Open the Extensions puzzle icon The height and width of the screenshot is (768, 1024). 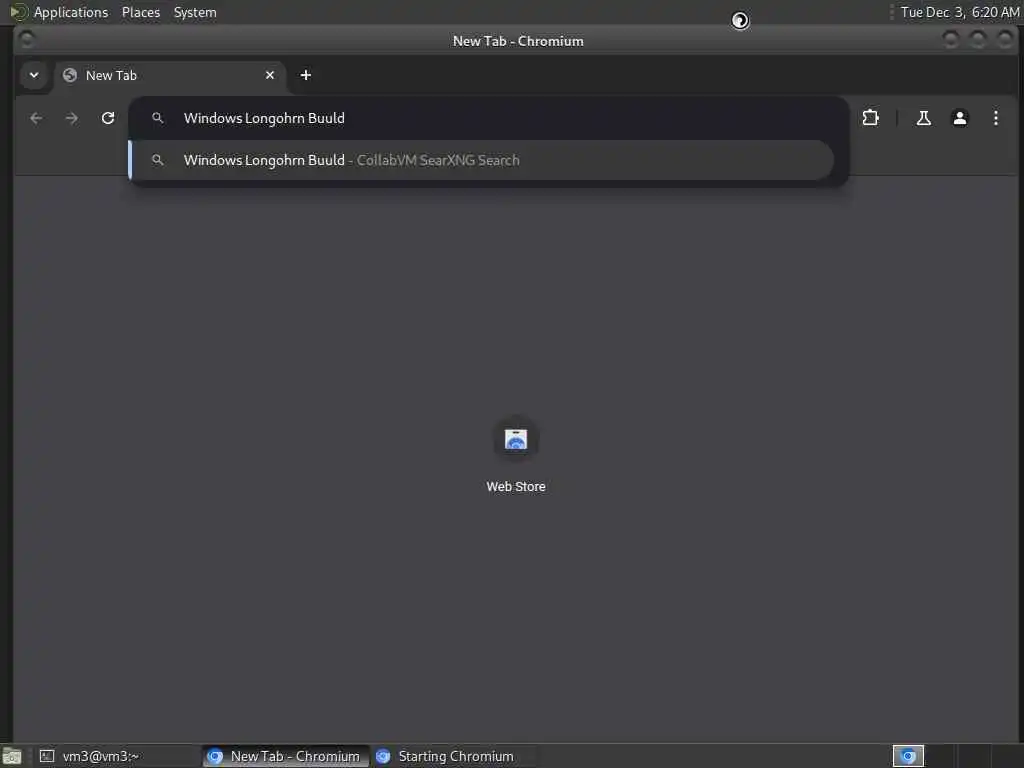tap(871, 118)
